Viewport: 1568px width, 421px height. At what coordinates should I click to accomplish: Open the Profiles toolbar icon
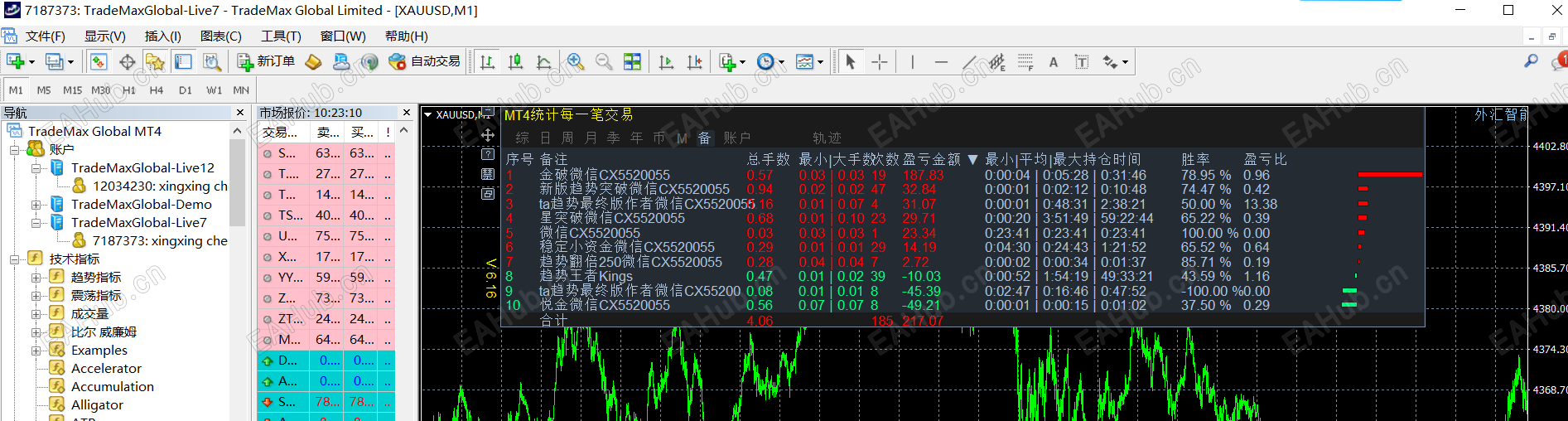[x=55, y=62]
